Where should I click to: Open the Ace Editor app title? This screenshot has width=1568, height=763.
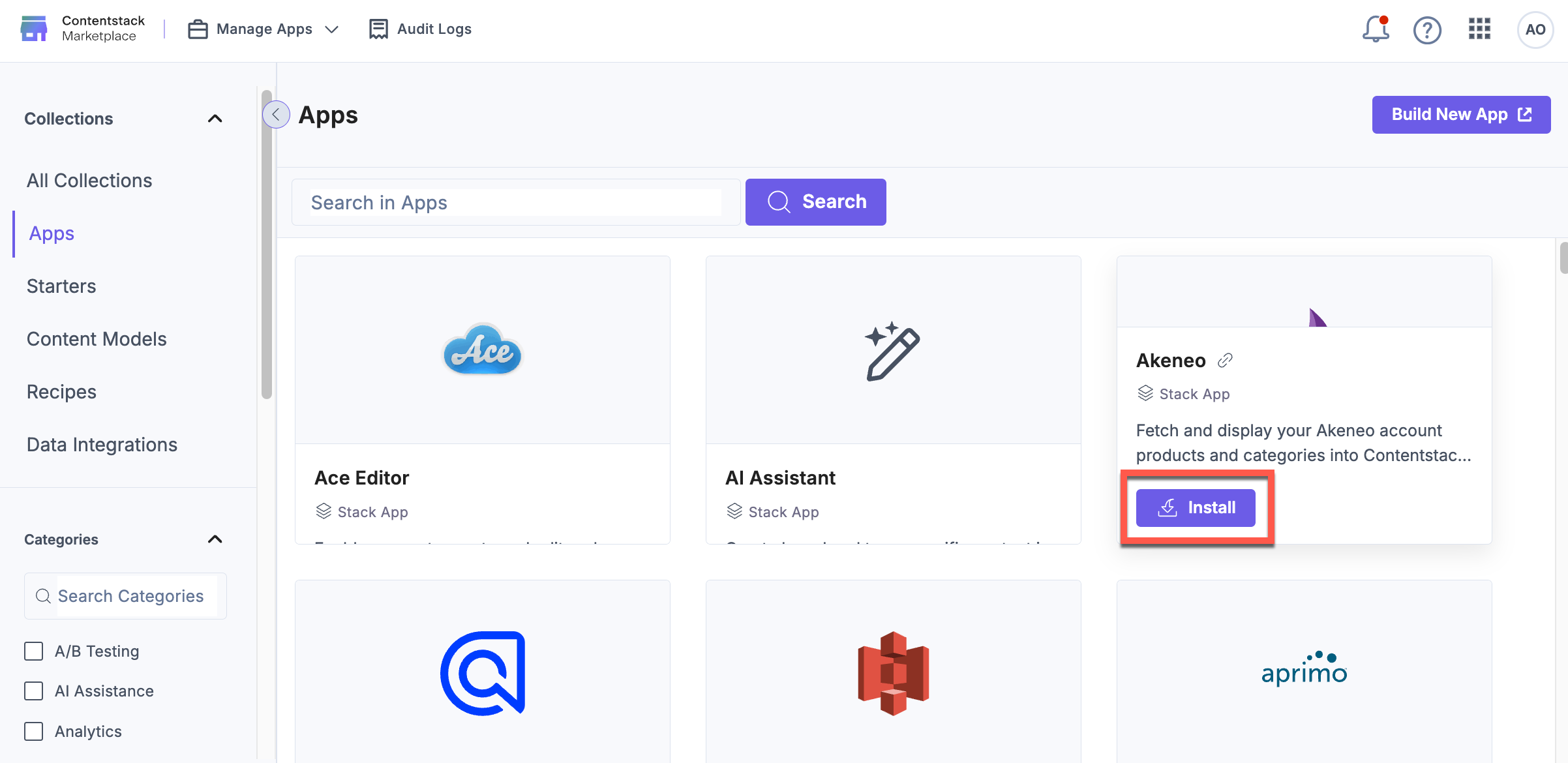pos(361,478)
